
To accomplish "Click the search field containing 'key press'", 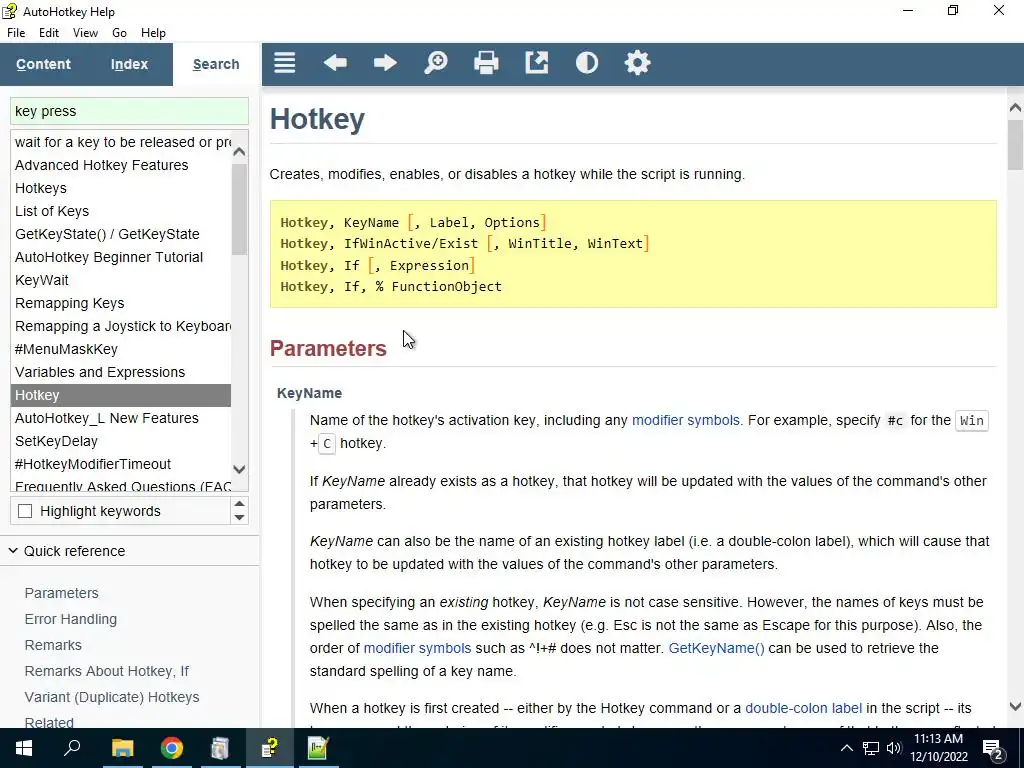I will click(129, 111).
